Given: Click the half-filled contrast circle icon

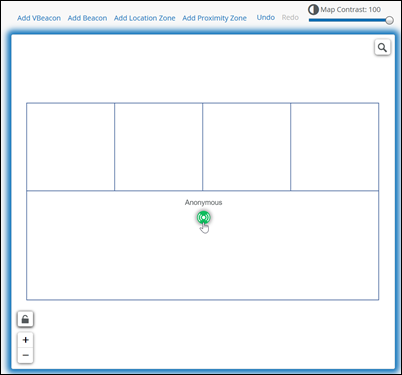Looking at the screenshot, I should (313, 9).
